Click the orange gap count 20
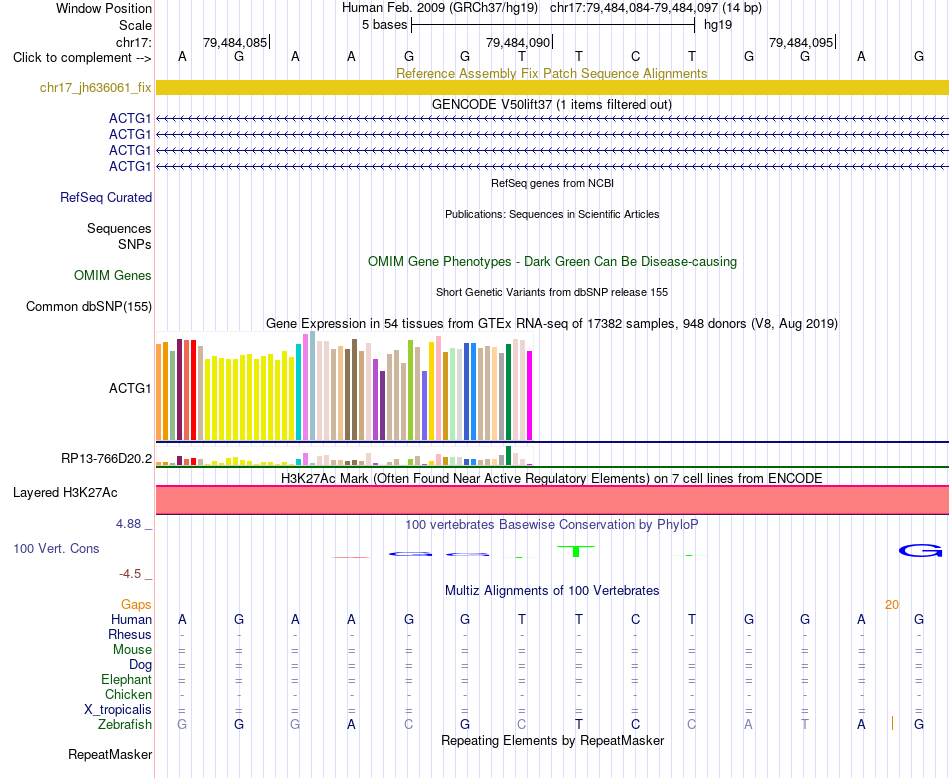This screenshot has width=950, height=778. (891, 605)
